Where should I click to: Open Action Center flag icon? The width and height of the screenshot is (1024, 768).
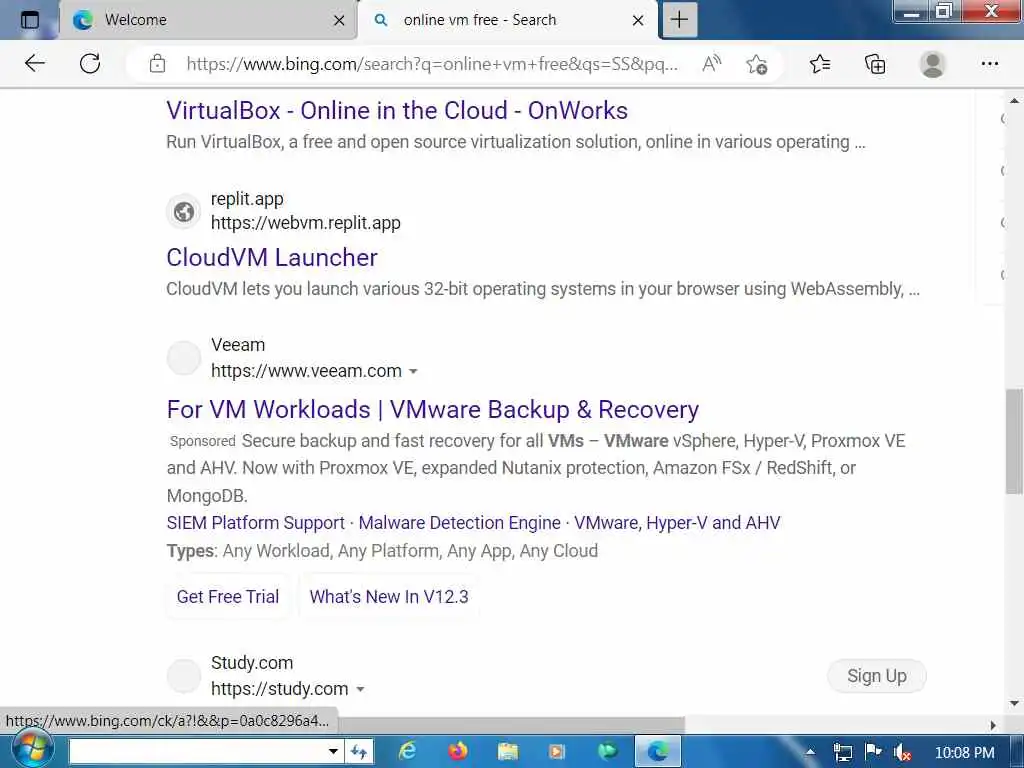[872, 752]
